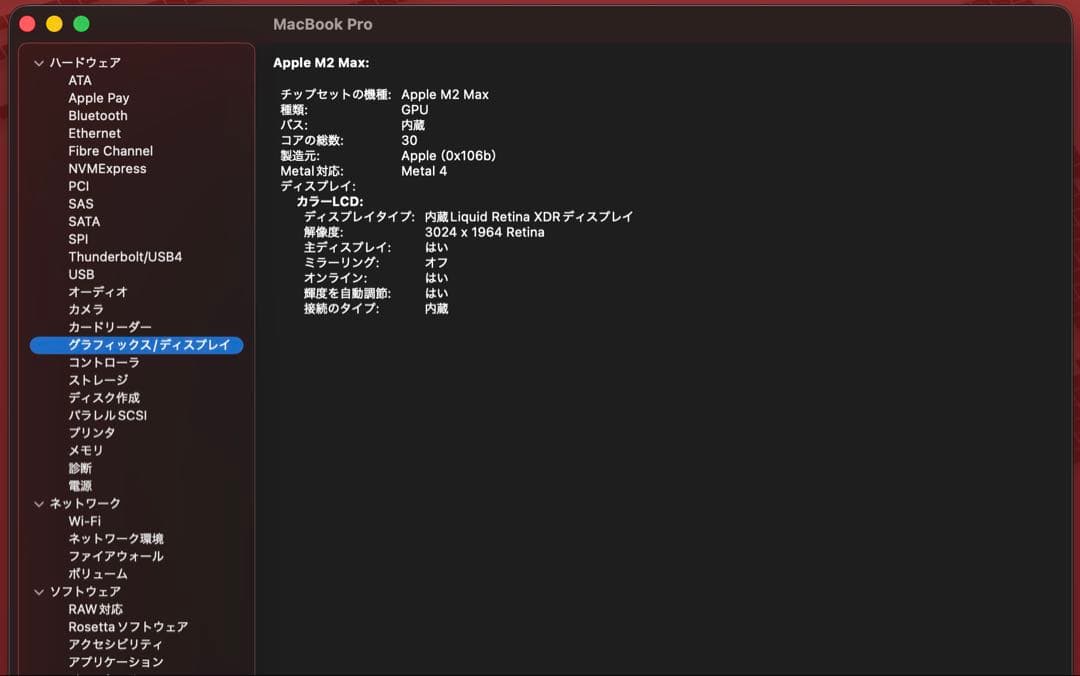
Task: Open the 電源 sidebar entry
Action: (80, 486)
